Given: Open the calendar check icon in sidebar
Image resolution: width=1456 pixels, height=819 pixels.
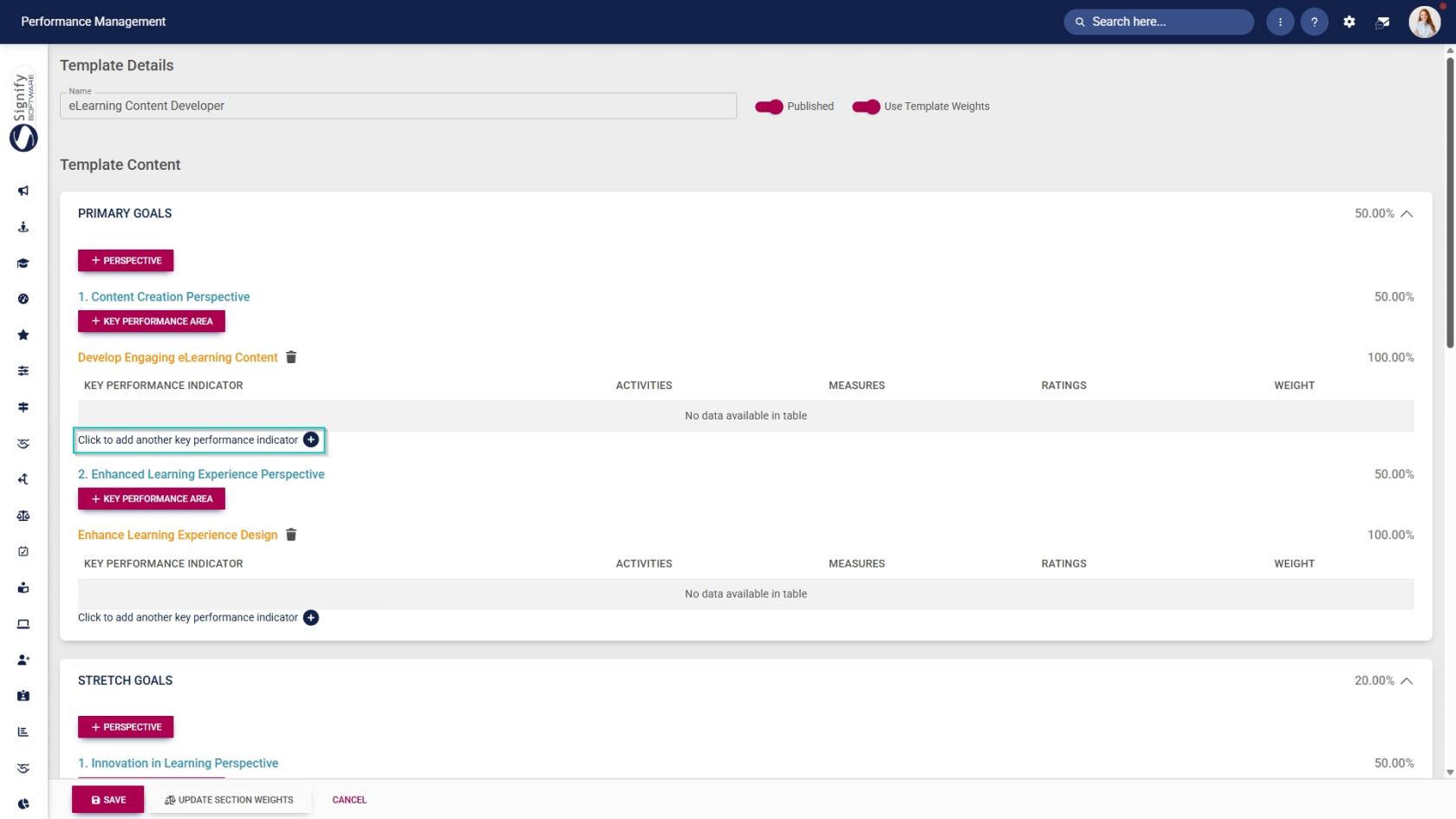Looking at the screenshot, I should click(x=23, y=551).
